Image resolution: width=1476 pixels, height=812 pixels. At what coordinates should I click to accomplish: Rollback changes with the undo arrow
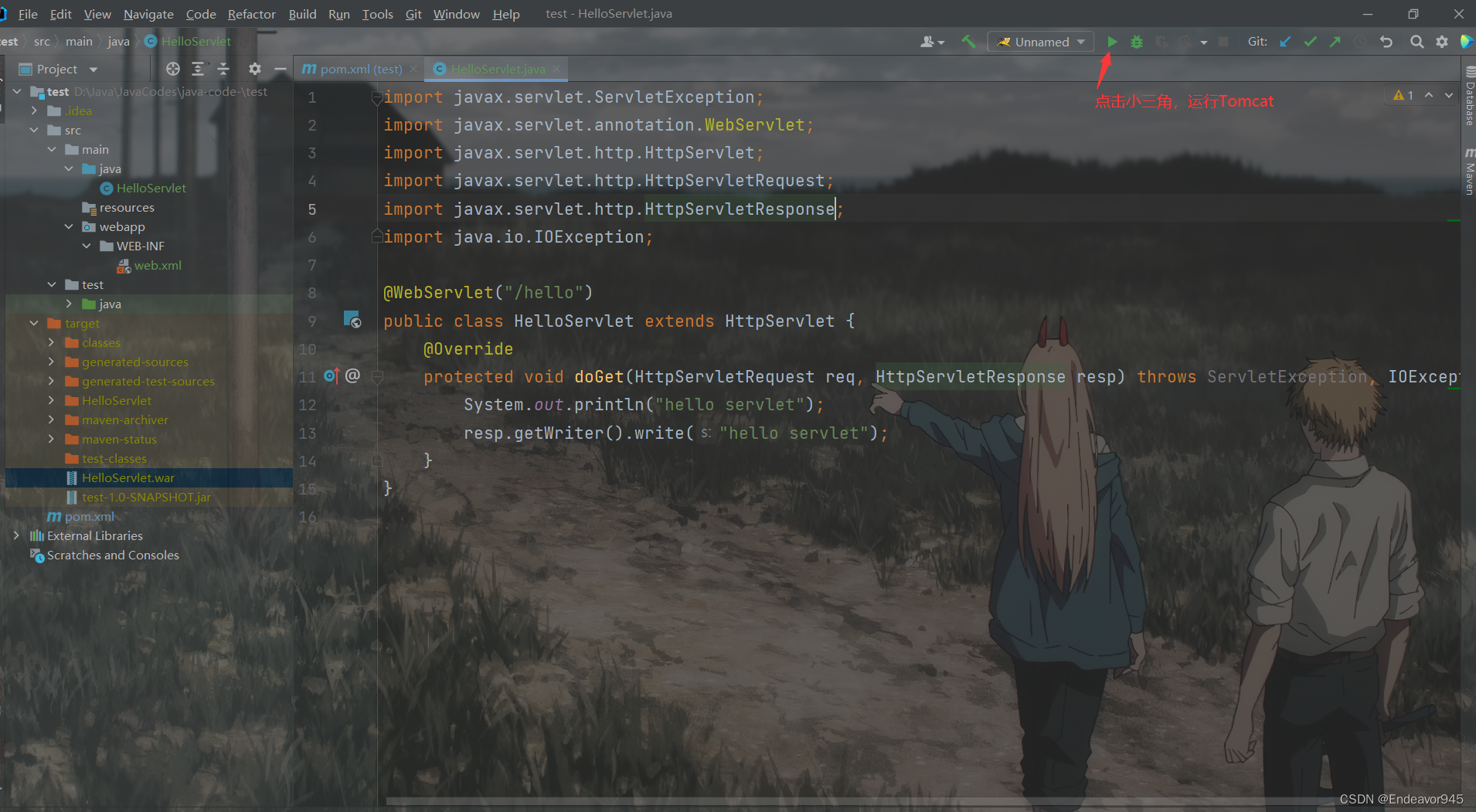(1386, 42)
